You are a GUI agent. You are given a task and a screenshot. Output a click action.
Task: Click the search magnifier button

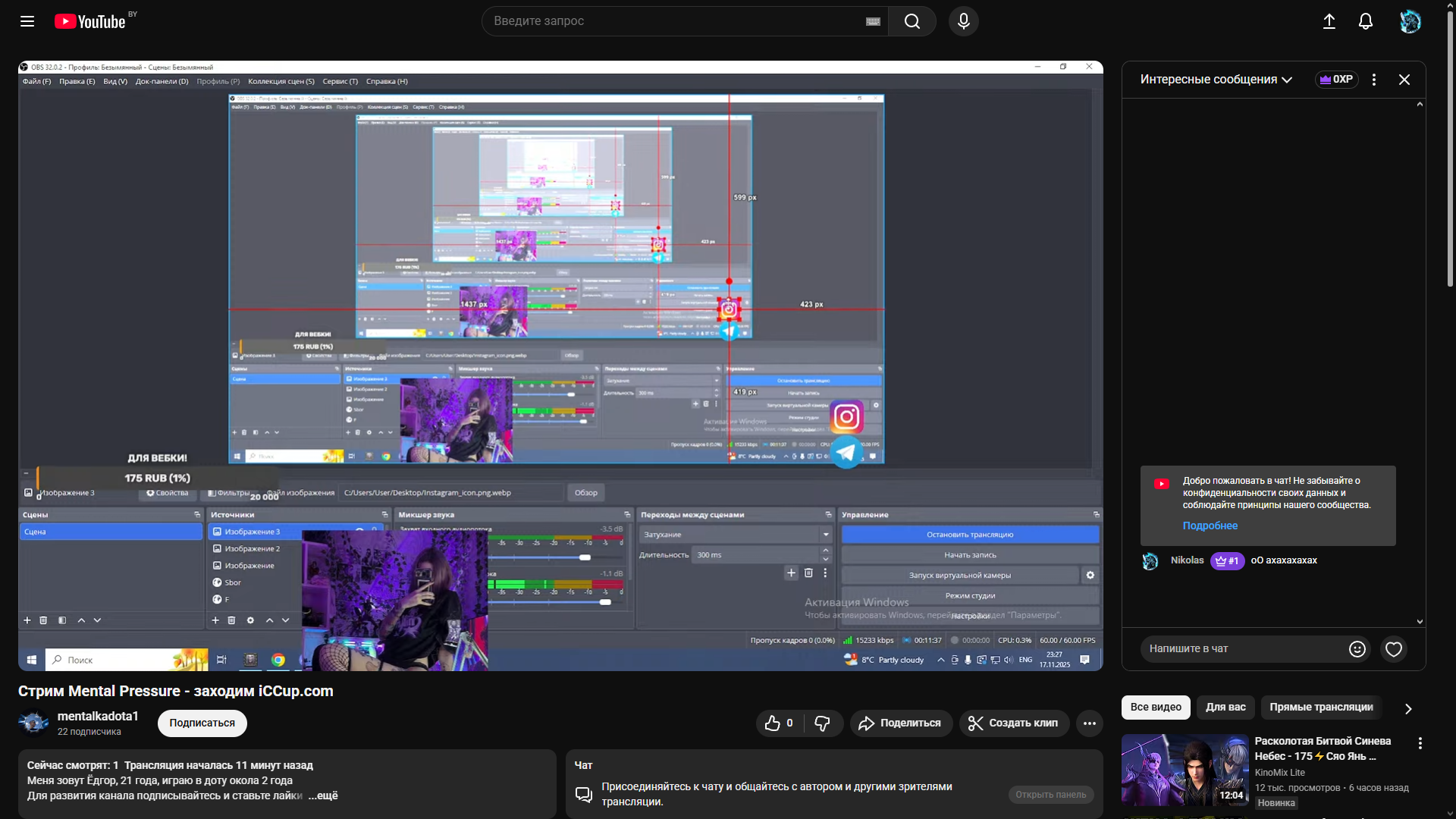click(912, 21)
